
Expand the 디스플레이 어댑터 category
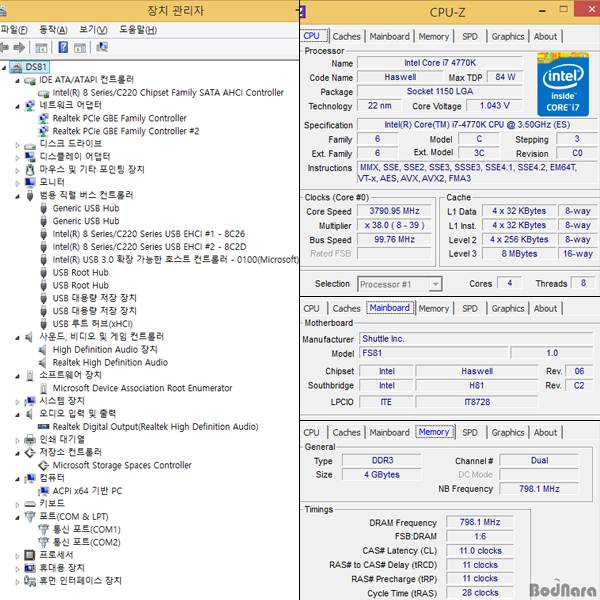[x=17, y=157]
